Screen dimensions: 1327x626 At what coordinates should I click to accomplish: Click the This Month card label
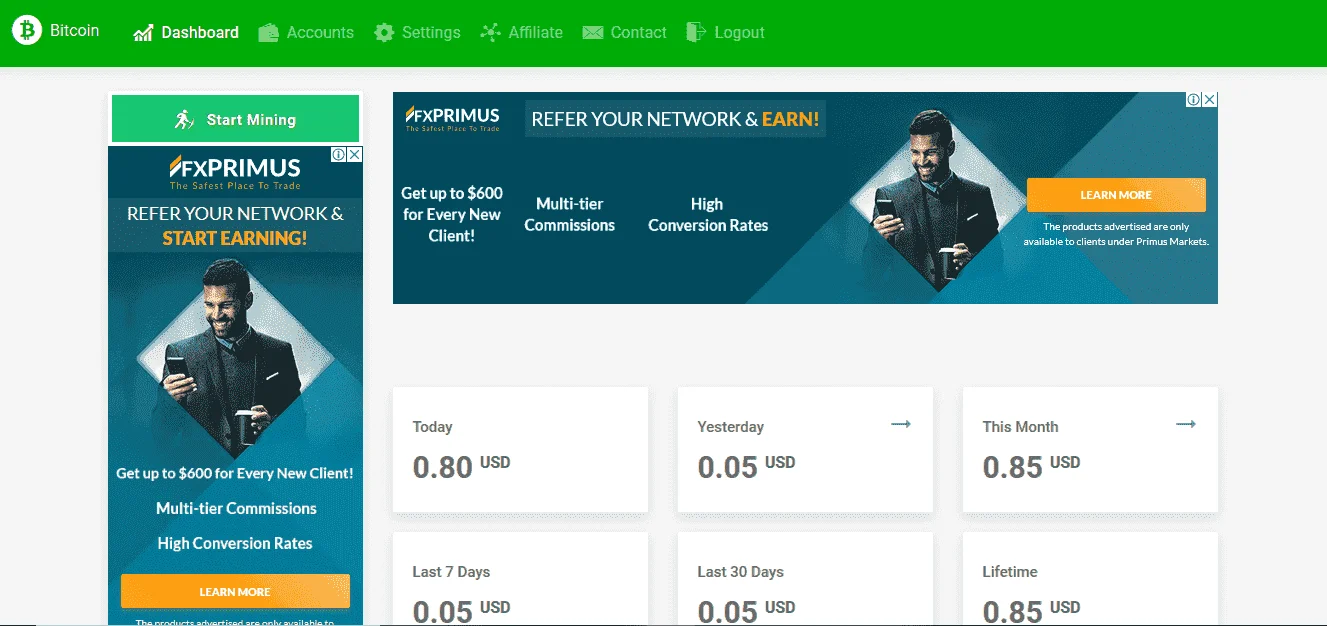click(x=1020, y=427)
